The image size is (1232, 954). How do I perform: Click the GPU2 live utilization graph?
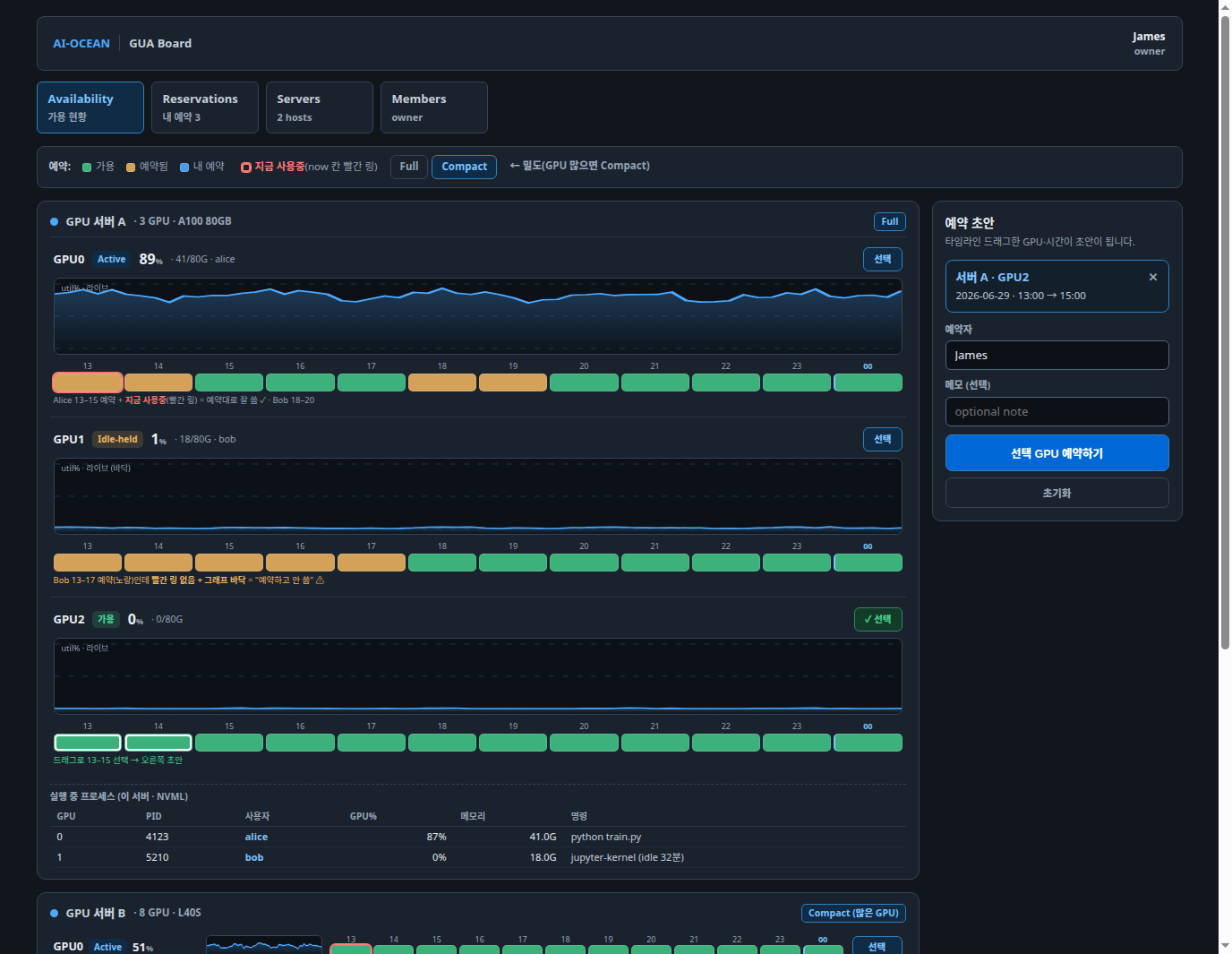478,676
